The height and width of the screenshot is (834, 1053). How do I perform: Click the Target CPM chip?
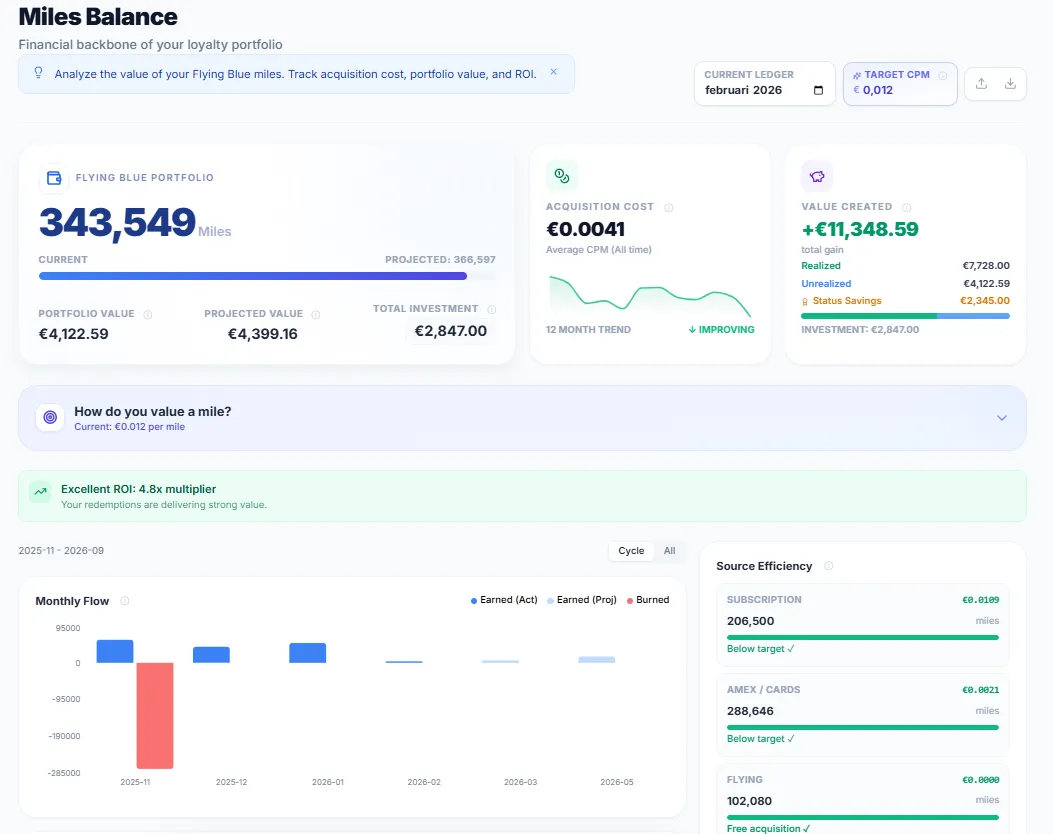[x=898, y=83]
